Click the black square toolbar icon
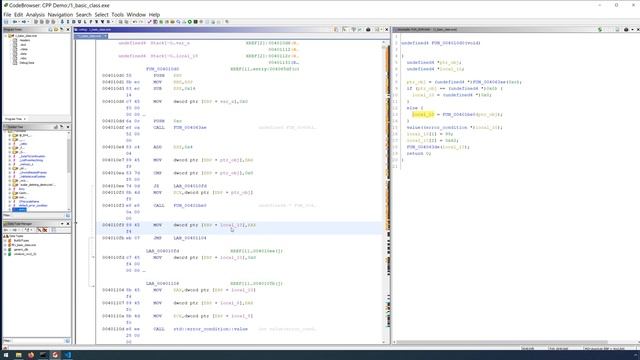The width and height of the screenshot is (640, 360). tap(196, 22)
